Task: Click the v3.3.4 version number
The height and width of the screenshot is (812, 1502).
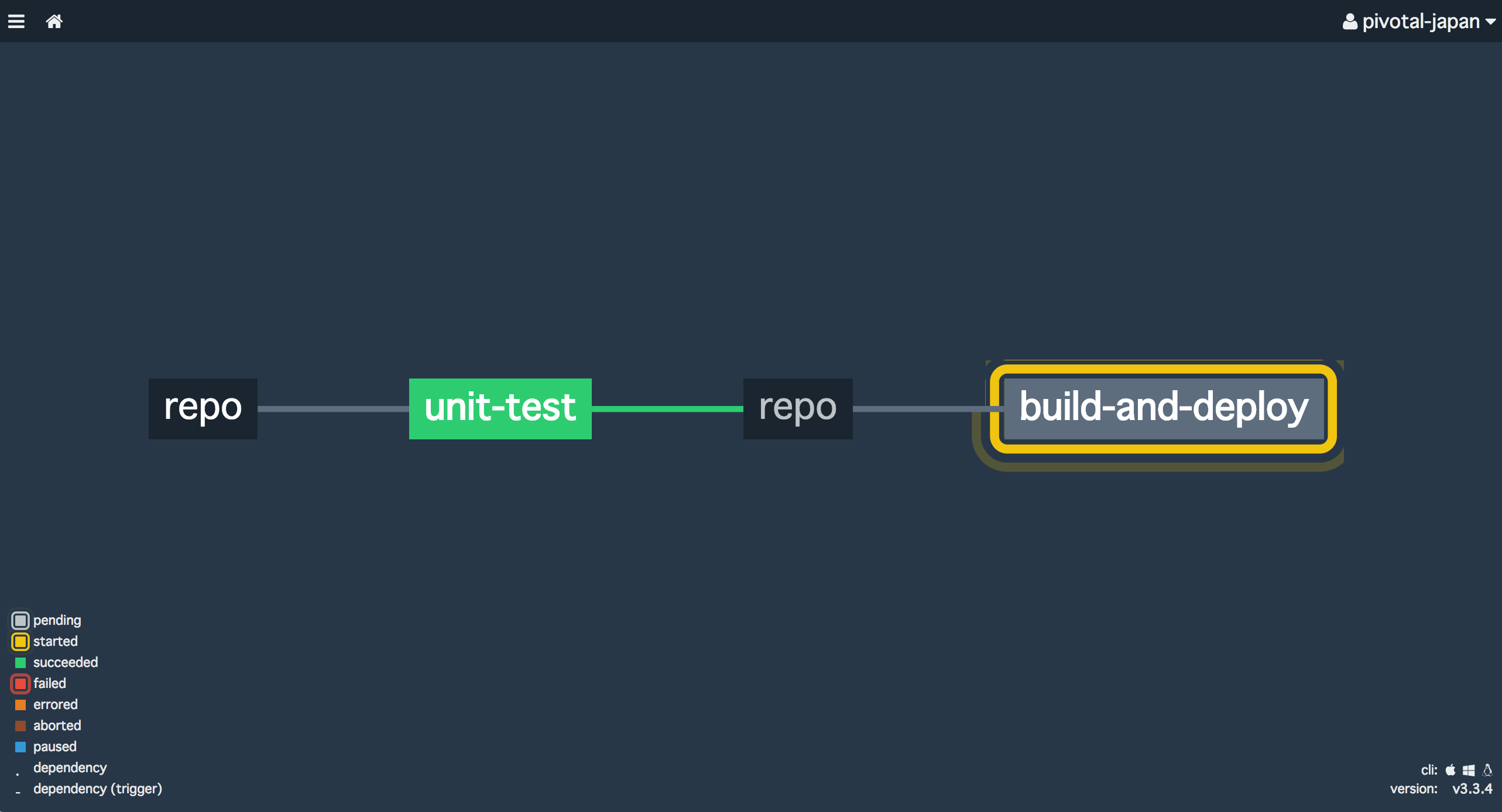Action: tap(1472, 789)
